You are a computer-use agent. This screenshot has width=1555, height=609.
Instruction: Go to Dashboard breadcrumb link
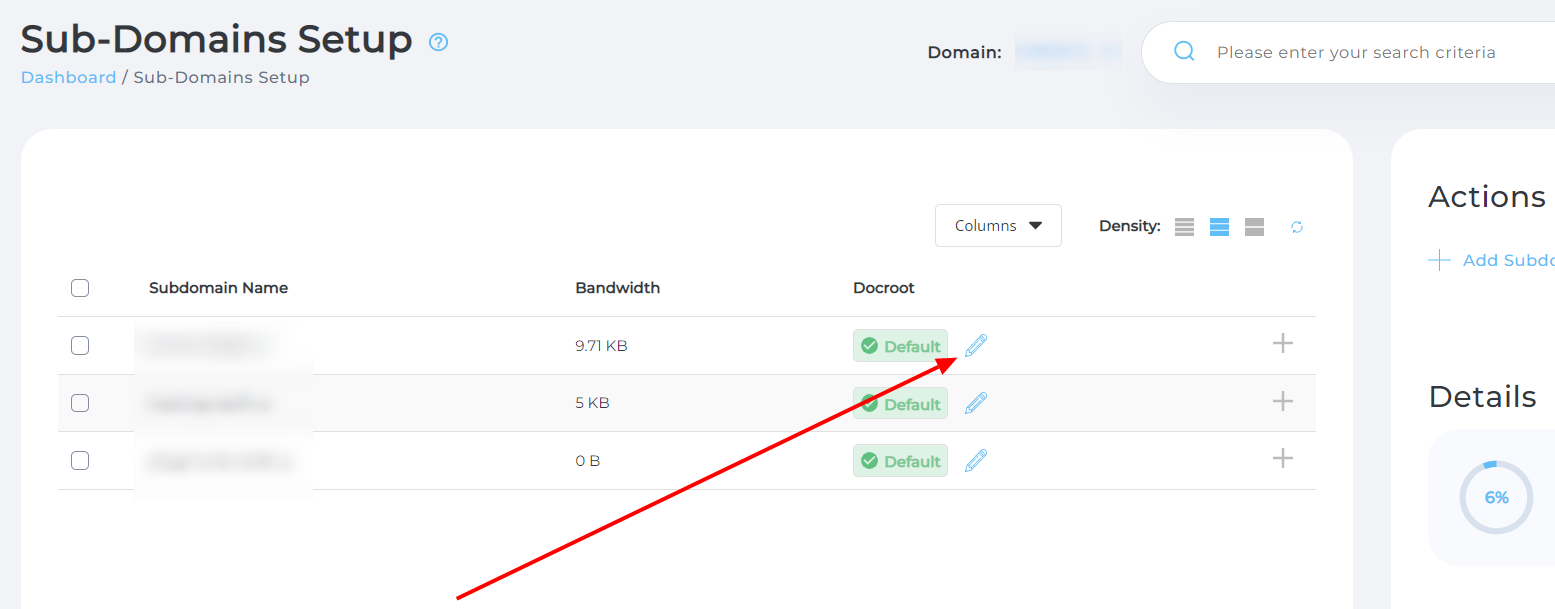pos(68,77)
